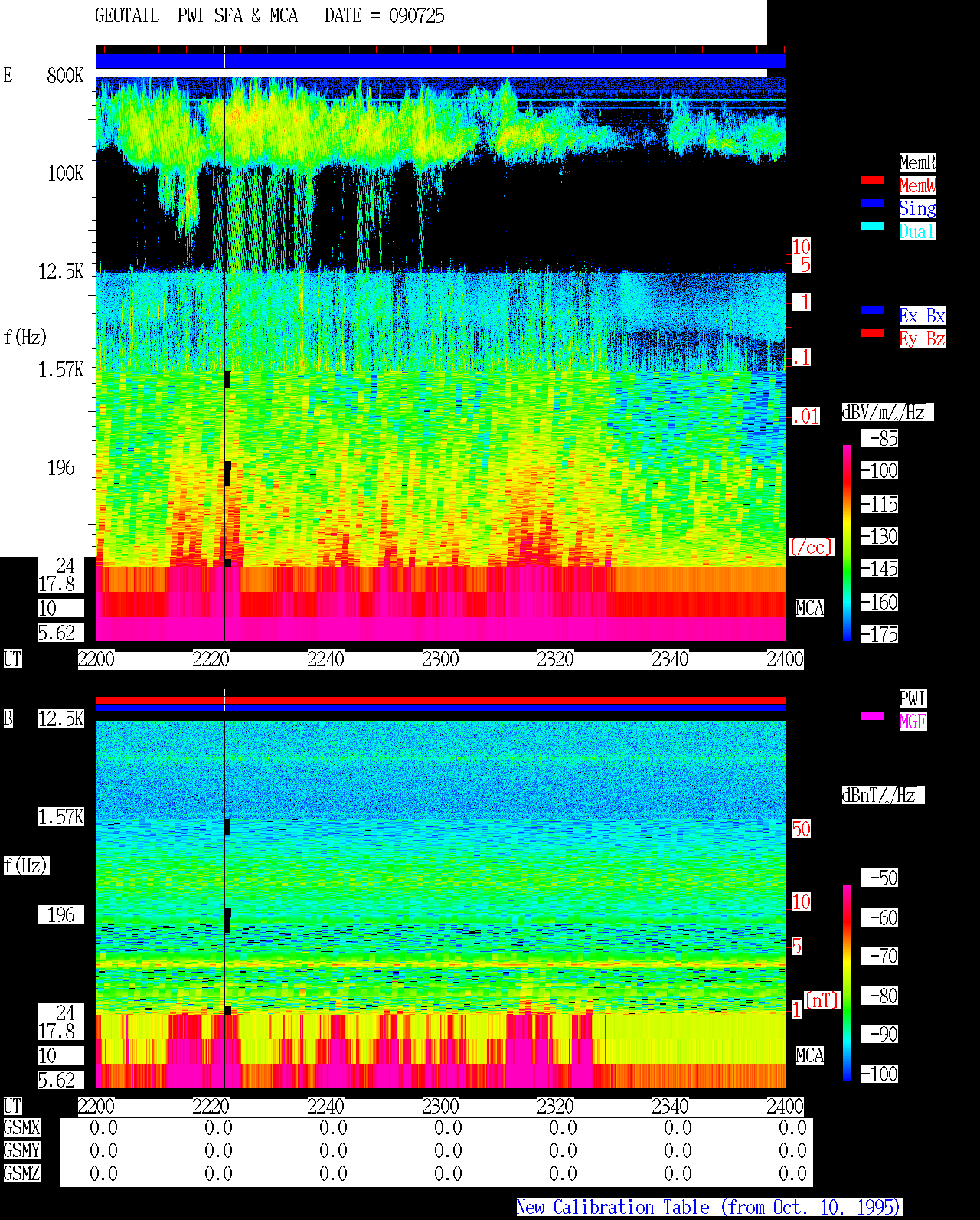Click the GSMX row label

click(x=21, y=1127)
